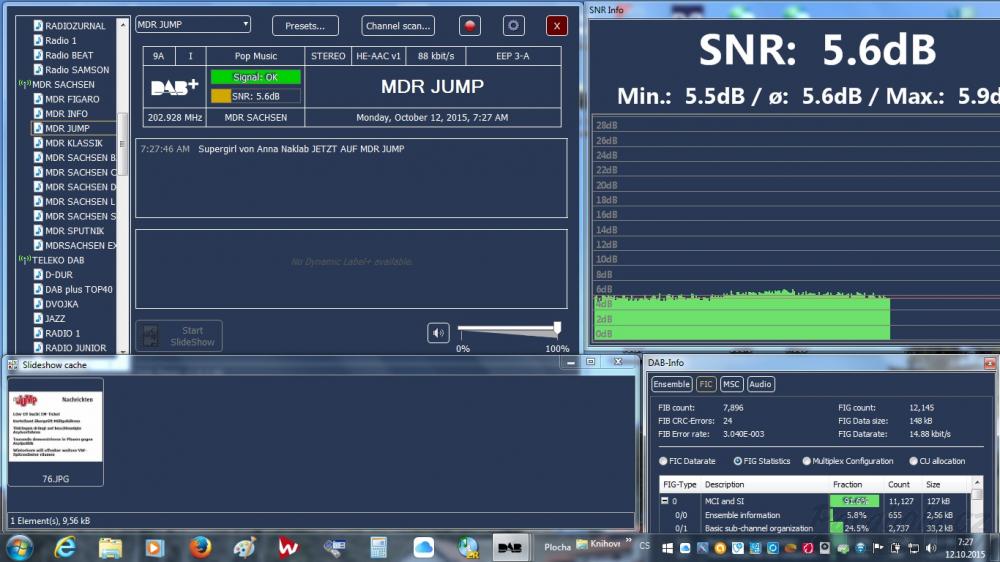Screen dimensions: 1000x562
Task: Click the DVOJKA station icon
Action: tap(38, 304)
